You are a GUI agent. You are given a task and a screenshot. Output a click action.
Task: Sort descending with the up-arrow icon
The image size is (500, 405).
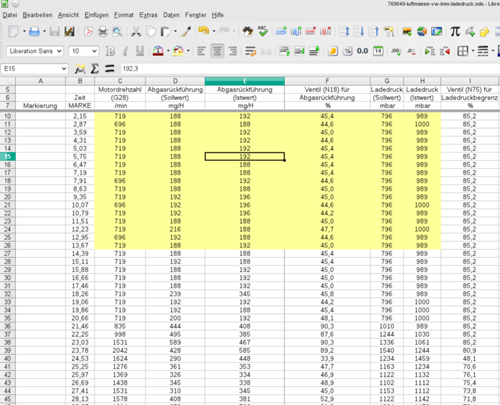[374, 32]
